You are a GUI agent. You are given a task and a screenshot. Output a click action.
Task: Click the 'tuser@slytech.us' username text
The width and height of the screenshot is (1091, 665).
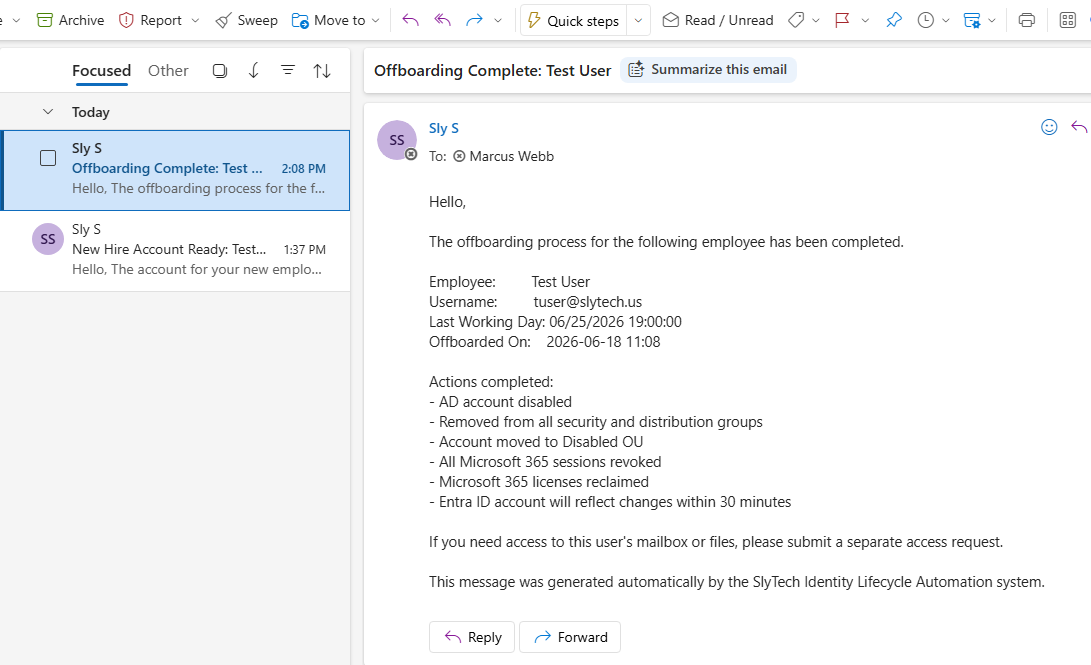point(588,302)
